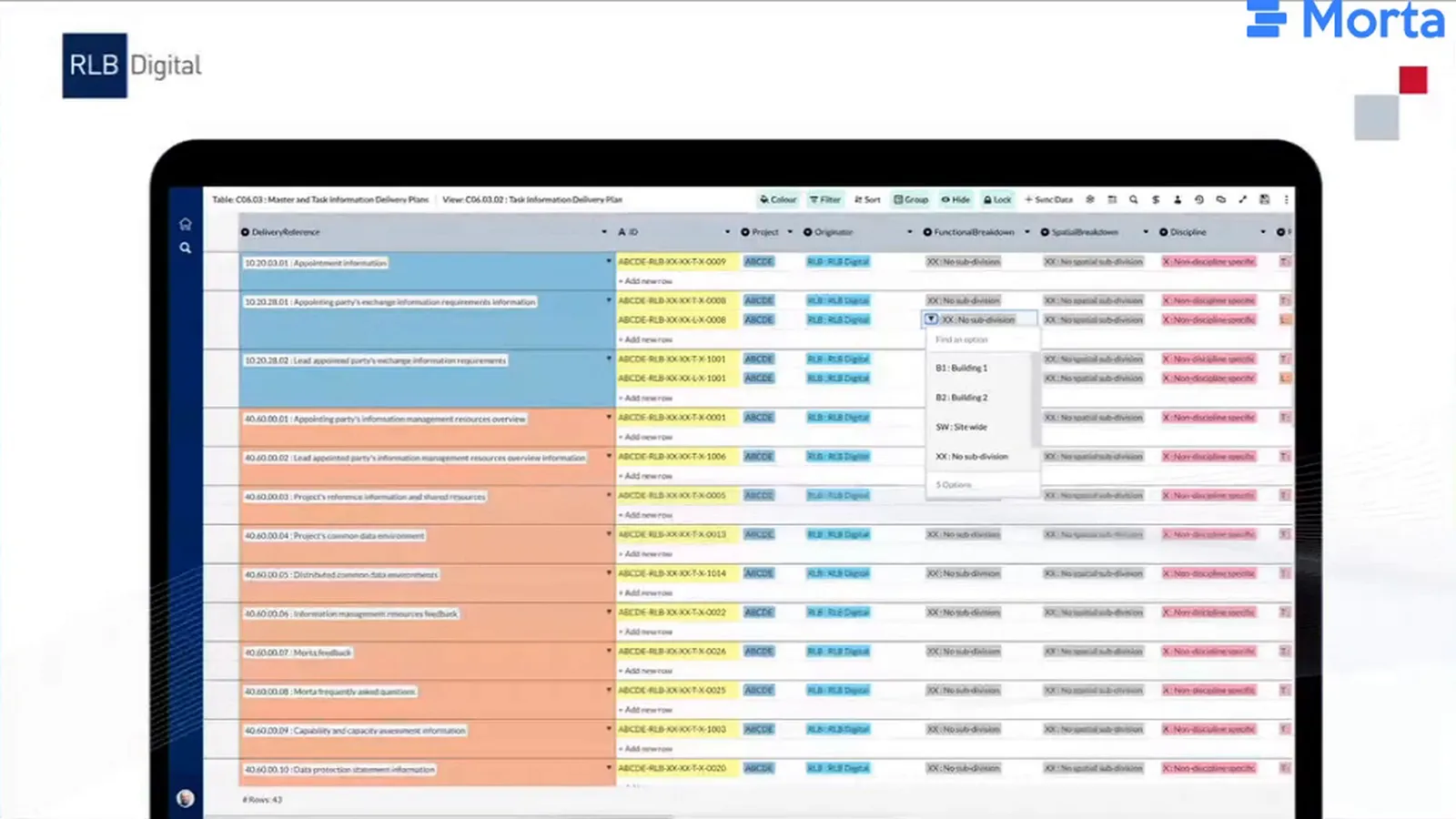1456x819 pixels.
Task: Add new row under 40.60.00.04 common data environment
Action: (646, 554)
